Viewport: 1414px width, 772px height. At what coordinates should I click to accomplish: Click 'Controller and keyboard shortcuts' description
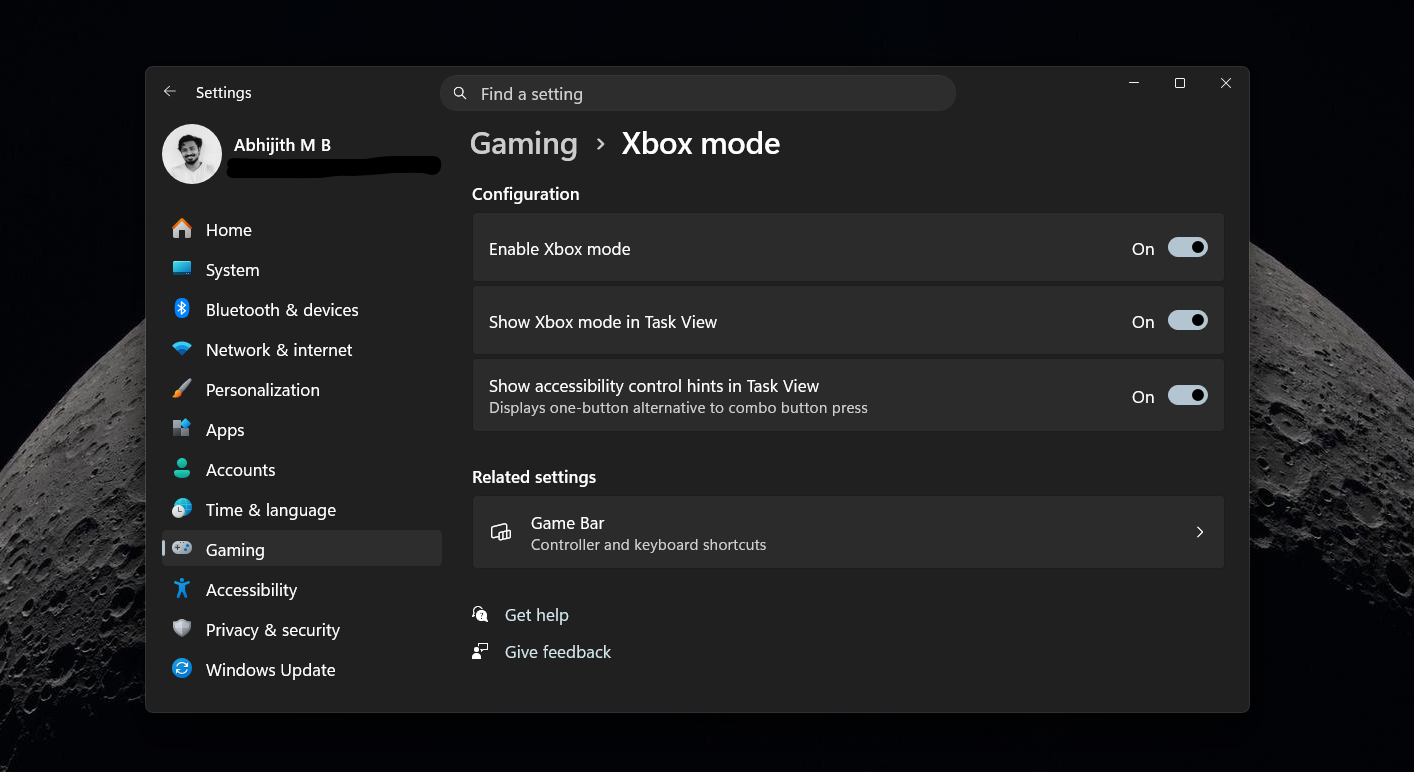pyautogui.click(x=648, y=545)
